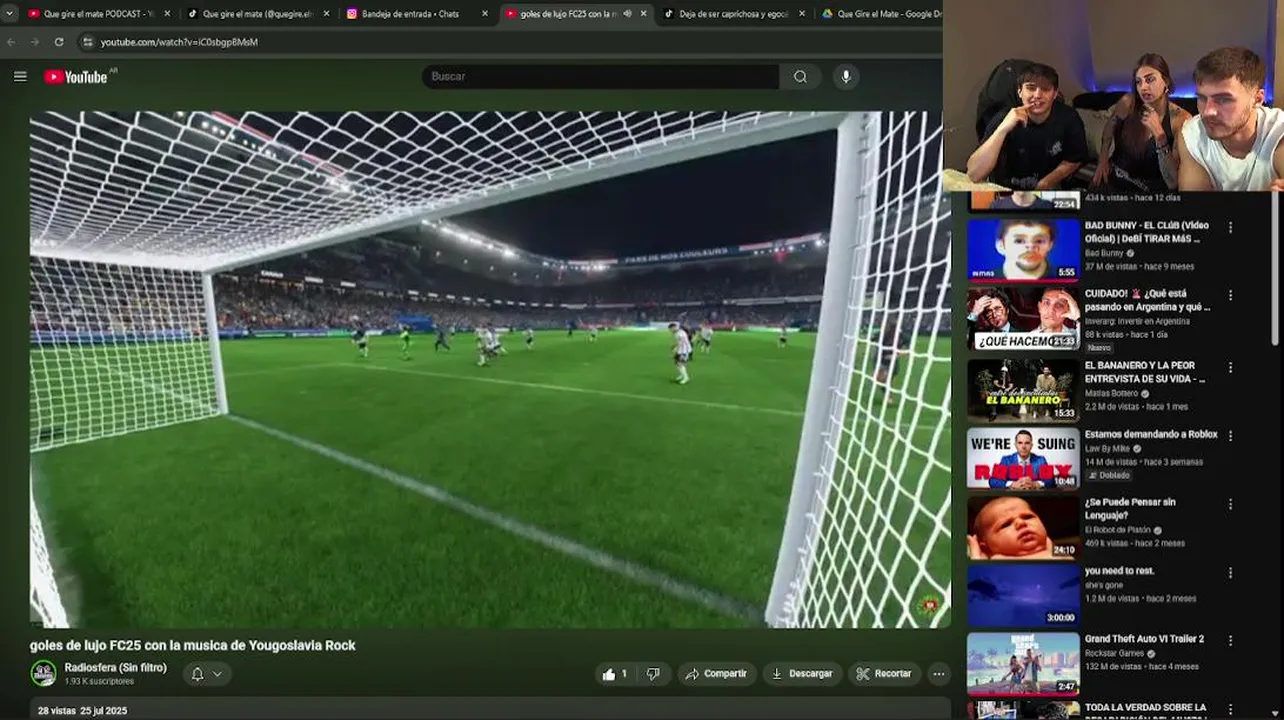Screen dimensions: 1284x720
Task: Open the BAD BUNNY - EL CLúB video thumbnail
Action: (x=1023, y=249)
